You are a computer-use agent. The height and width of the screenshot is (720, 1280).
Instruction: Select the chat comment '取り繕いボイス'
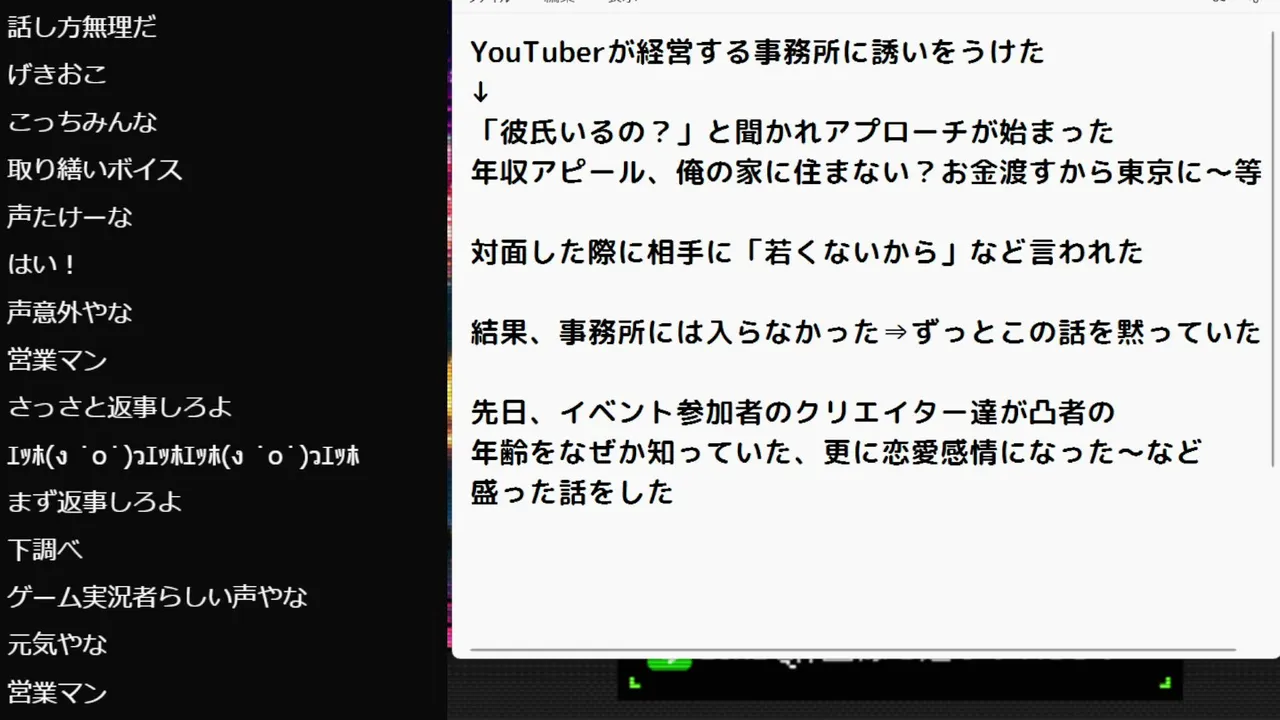[95, 169]
